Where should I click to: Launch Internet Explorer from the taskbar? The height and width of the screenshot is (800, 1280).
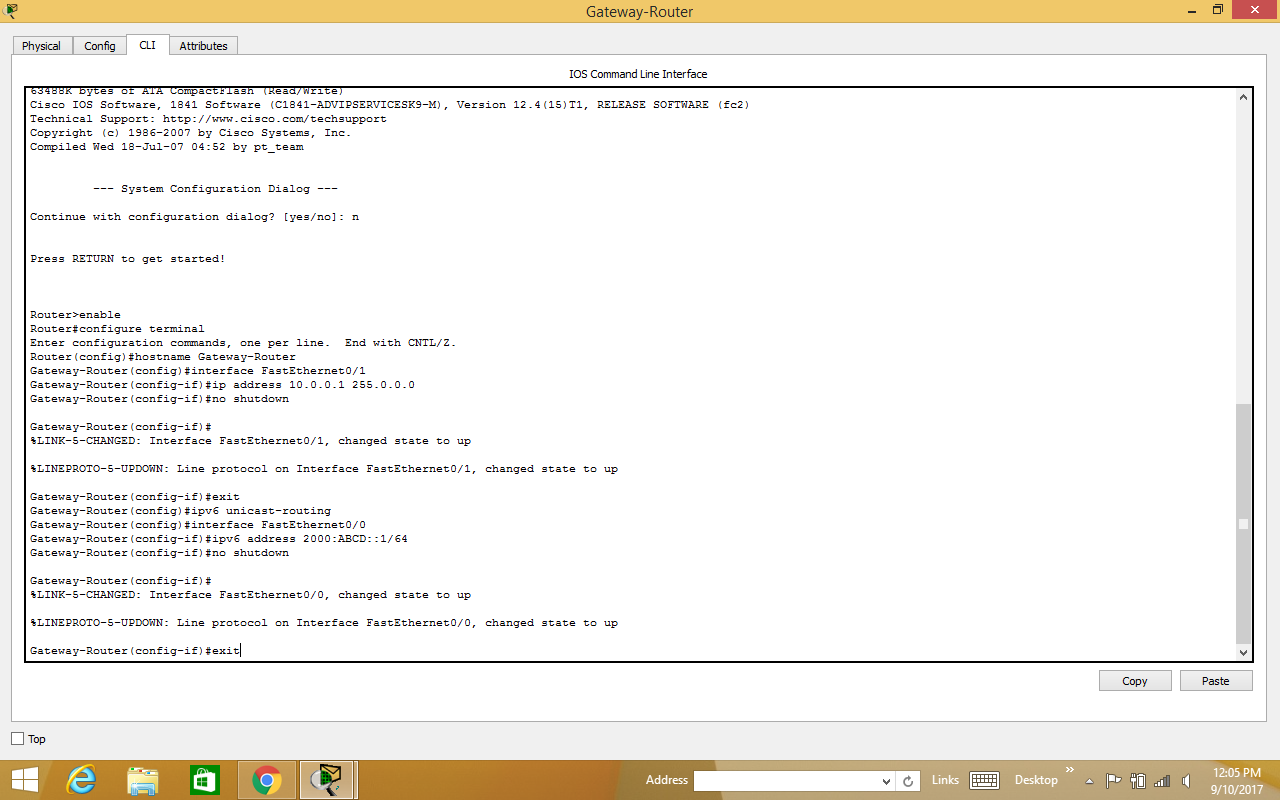click(x=81, y=780)
